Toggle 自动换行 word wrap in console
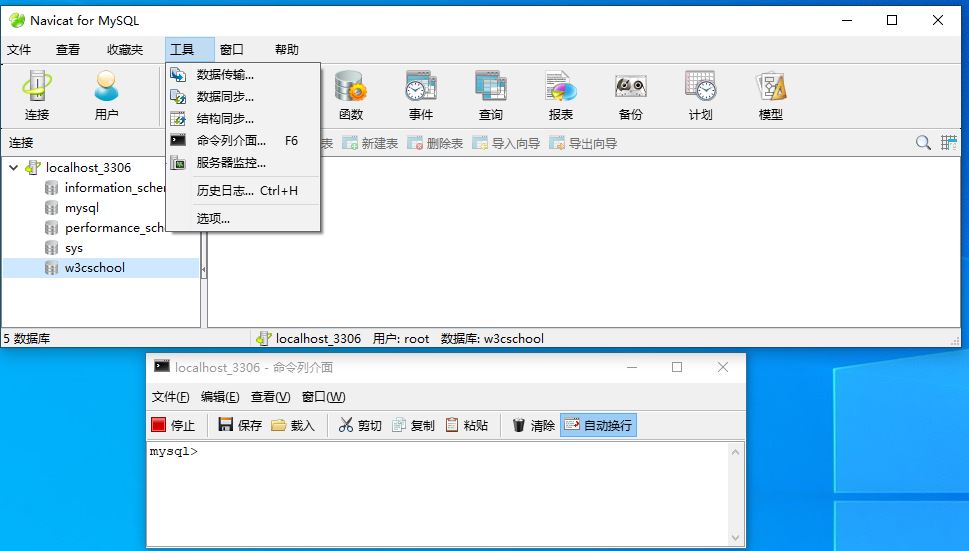 pos(598,425)
